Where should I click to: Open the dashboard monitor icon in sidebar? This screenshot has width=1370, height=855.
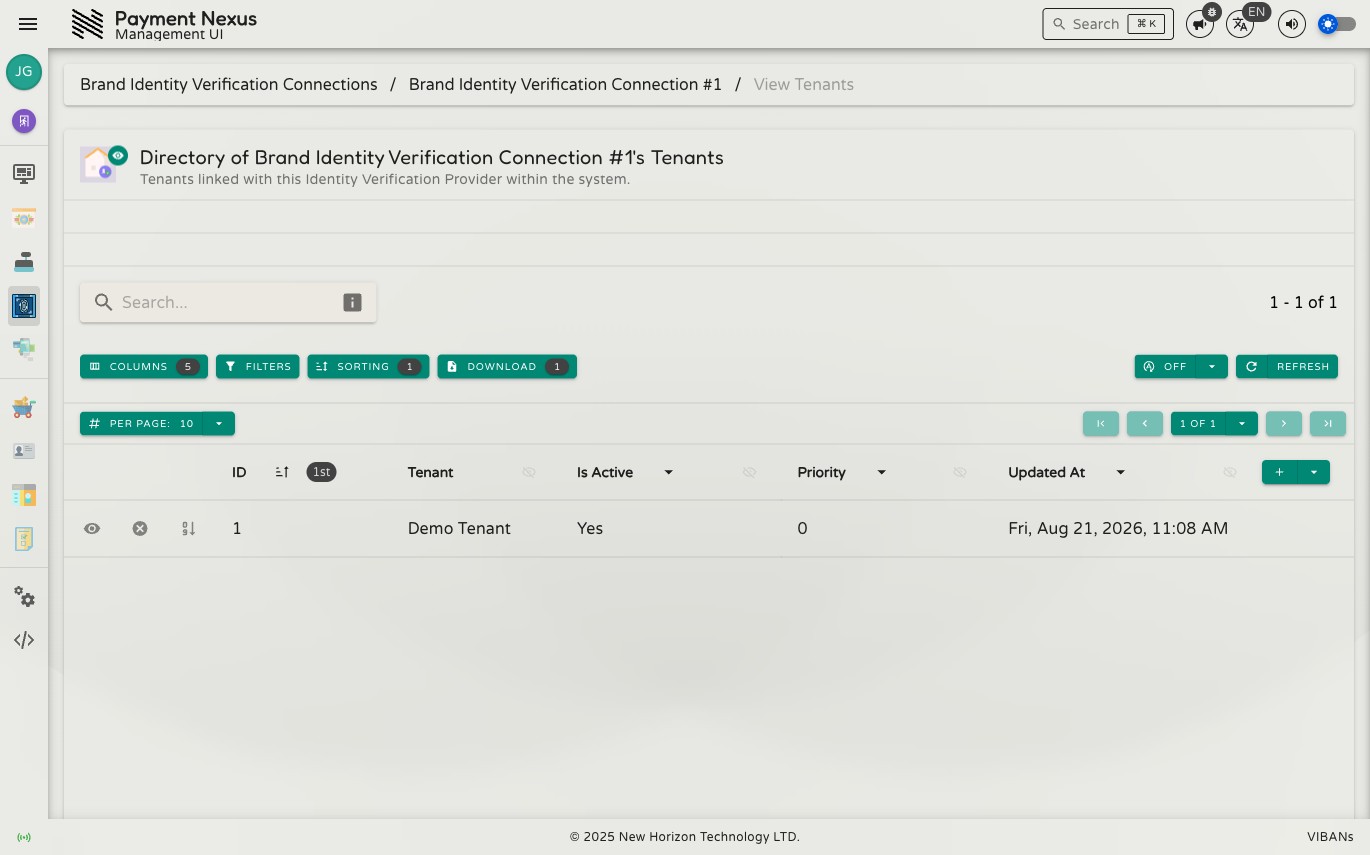[x=24, y=174]
